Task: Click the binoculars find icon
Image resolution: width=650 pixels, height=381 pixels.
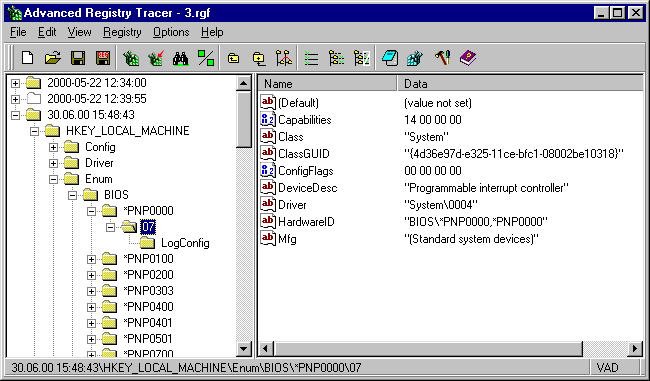Action: [x=181, y=58]
